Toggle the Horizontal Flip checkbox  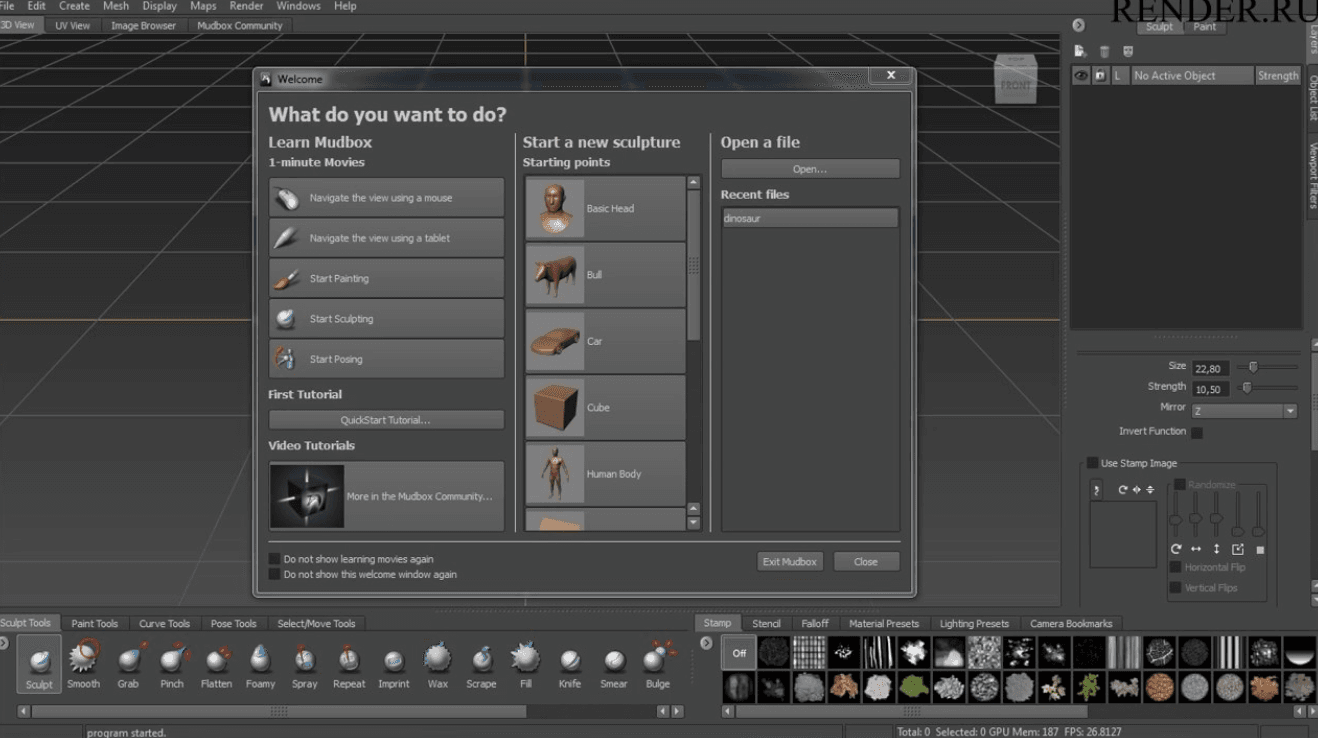point(1176,567)
